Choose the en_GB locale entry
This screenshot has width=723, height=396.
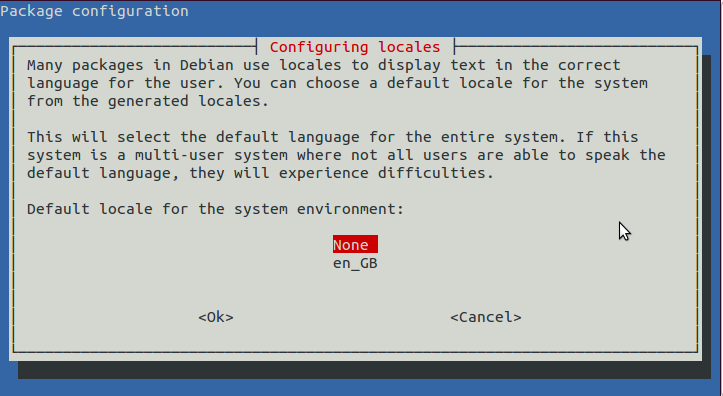355,263
